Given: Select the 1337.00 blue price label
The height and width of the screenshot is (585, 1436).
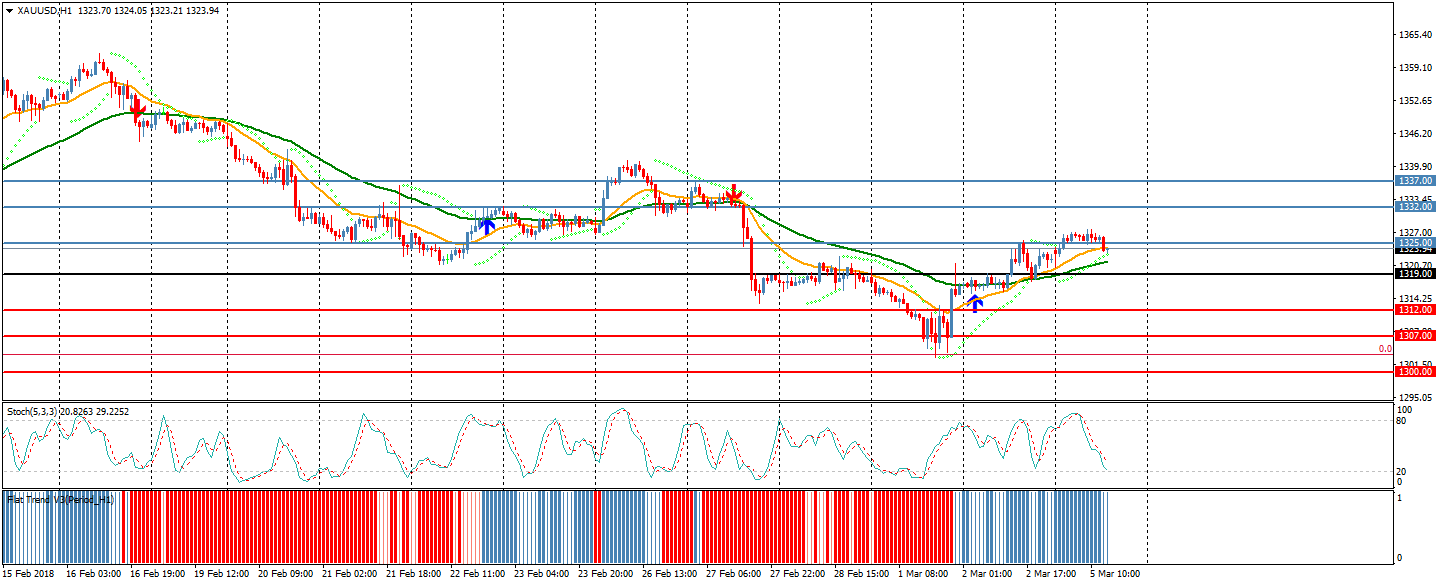Looking at the screenshot, I should [x=1415, y=181].
